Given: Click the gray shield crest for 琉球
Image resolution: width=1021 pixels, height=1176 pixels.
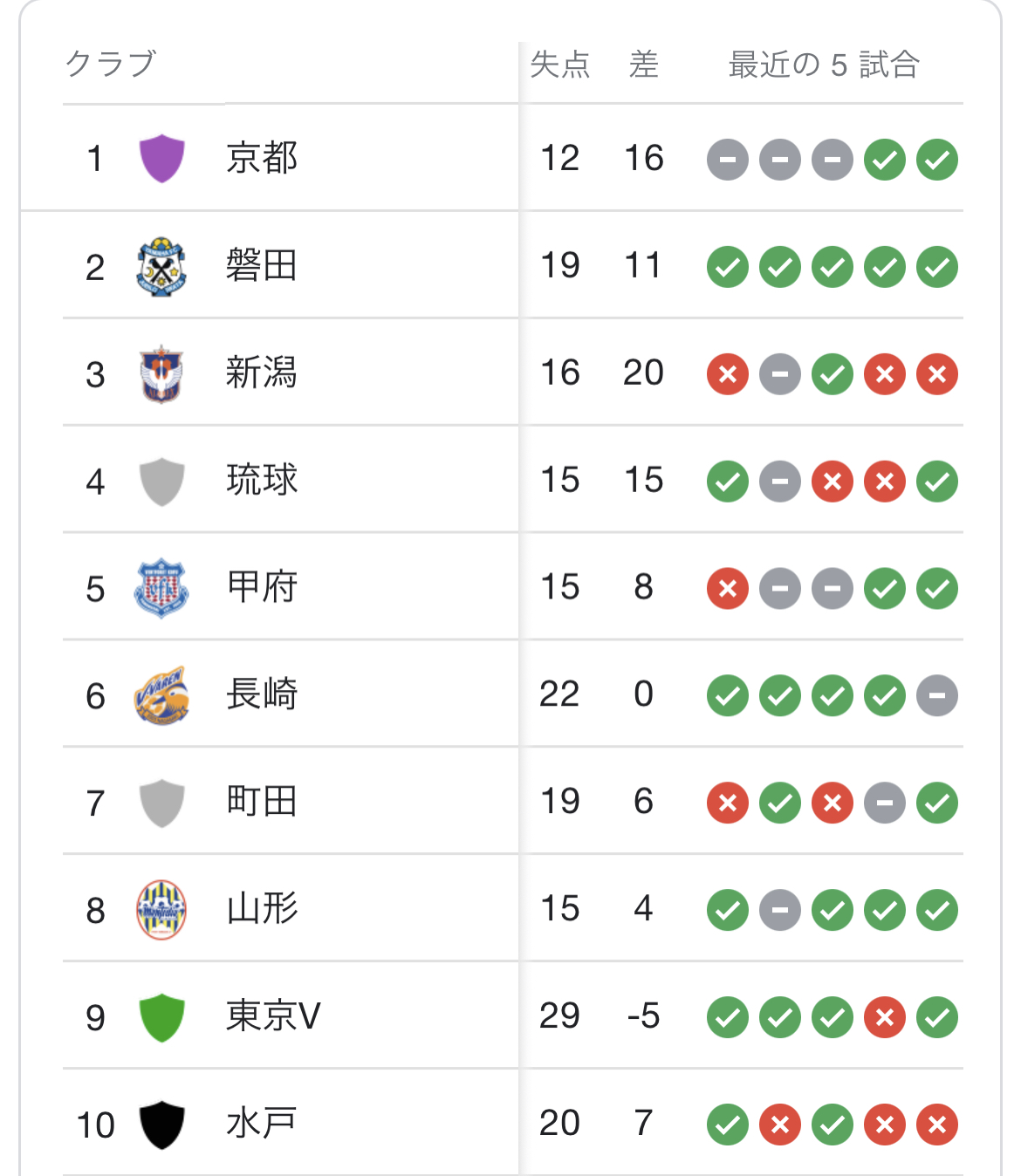Looking at the screenshot, I should (x=161, y=481).
